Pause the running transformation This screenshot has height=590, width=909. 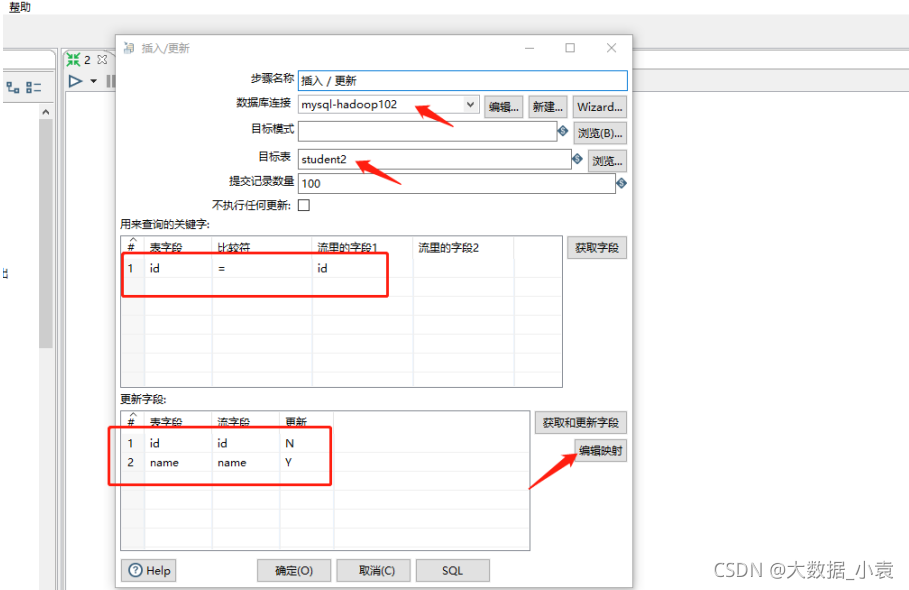110,81
